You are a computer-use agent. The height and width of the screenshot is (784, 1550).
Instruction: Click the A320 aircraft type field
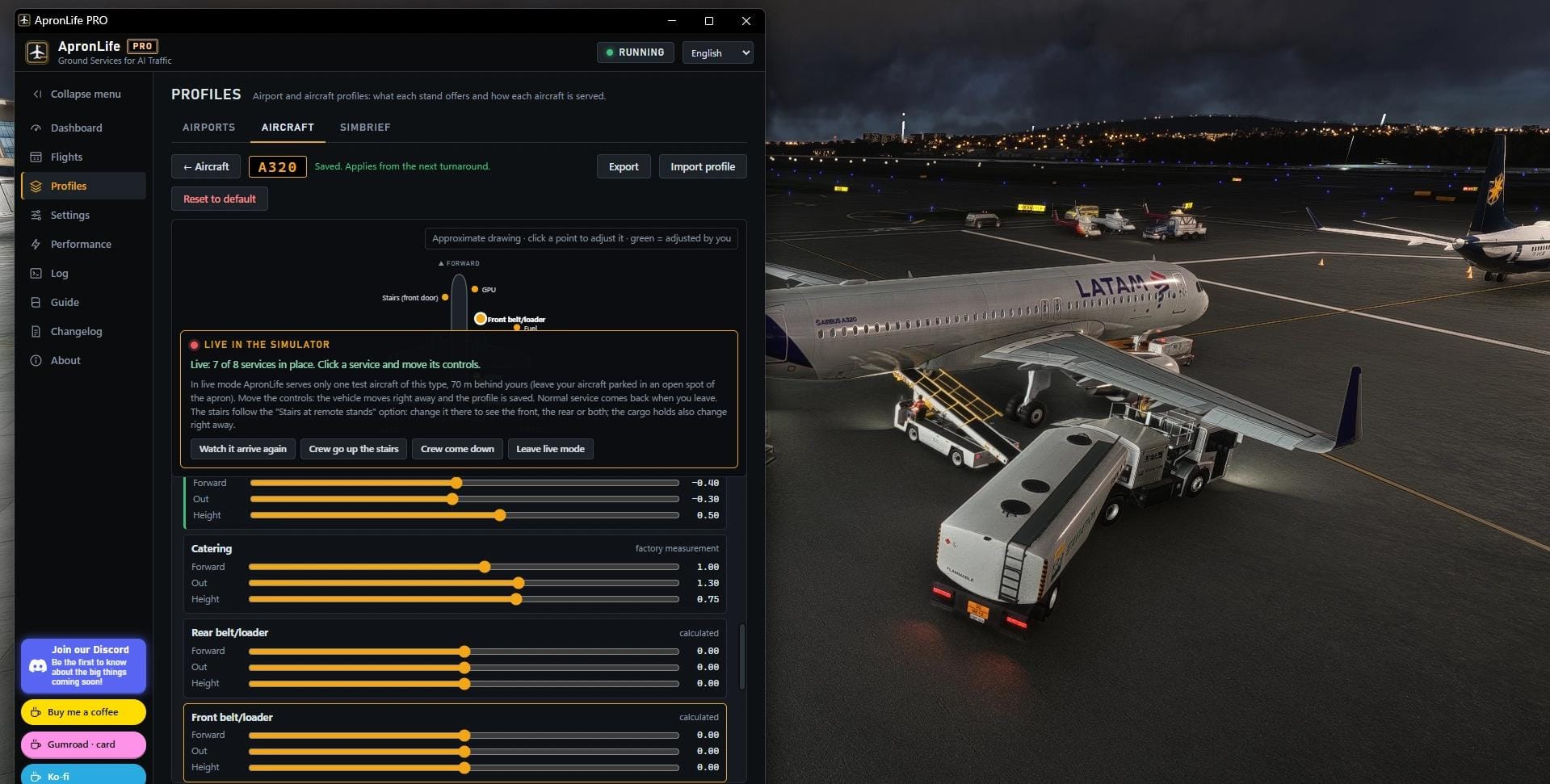277,166
